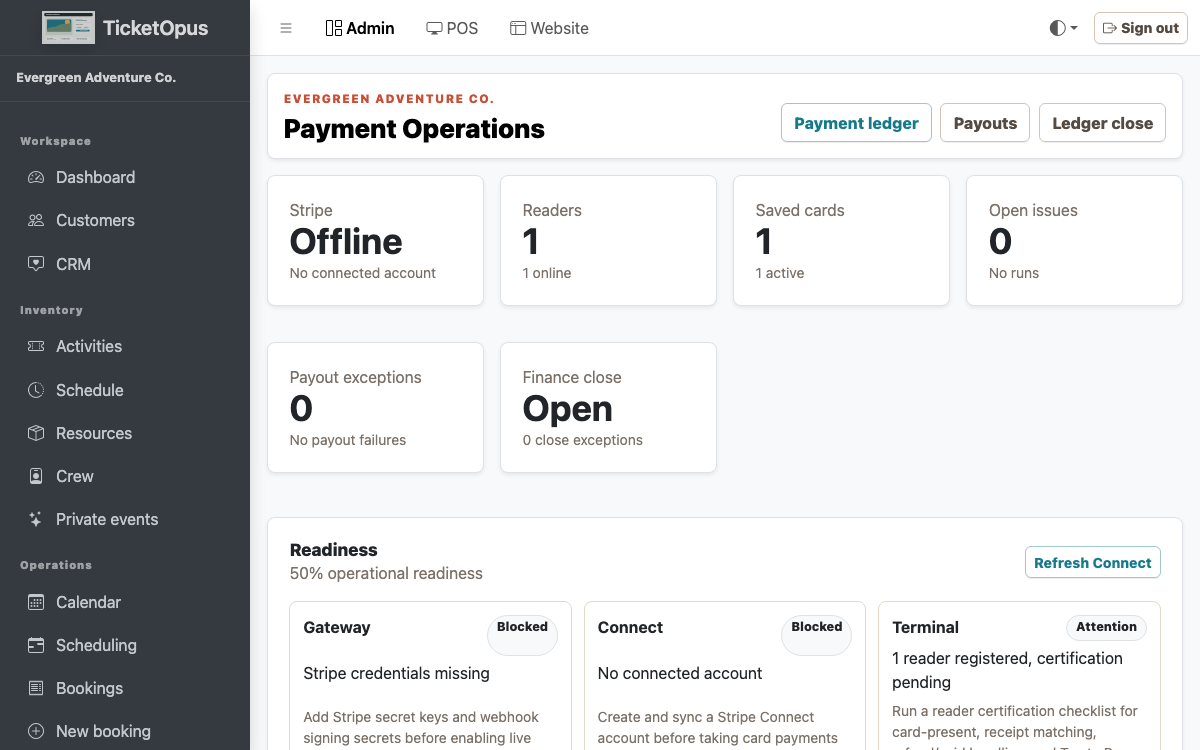Viewport: 1200px width, 750px height.
Task: Go to Private events in sidebar
Action: point(125,519)
